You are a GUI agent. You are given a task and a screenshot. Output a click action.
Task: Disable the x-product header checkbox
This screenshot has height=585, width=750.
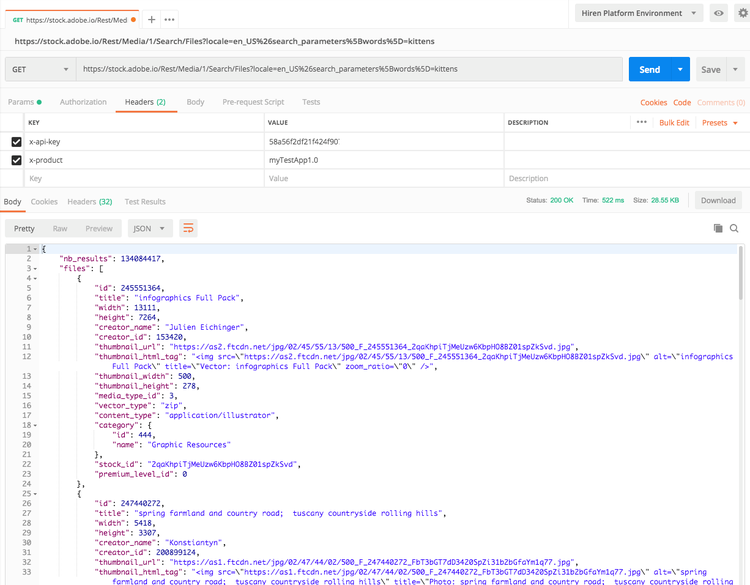16,160
